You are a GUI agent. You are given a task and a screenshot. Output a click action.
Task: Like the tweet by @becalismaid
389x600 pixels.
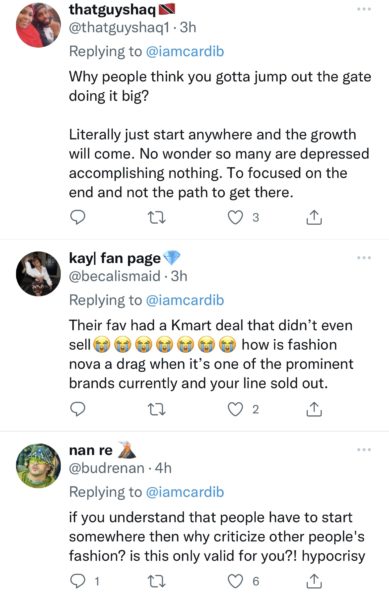[x=235, y=409]
